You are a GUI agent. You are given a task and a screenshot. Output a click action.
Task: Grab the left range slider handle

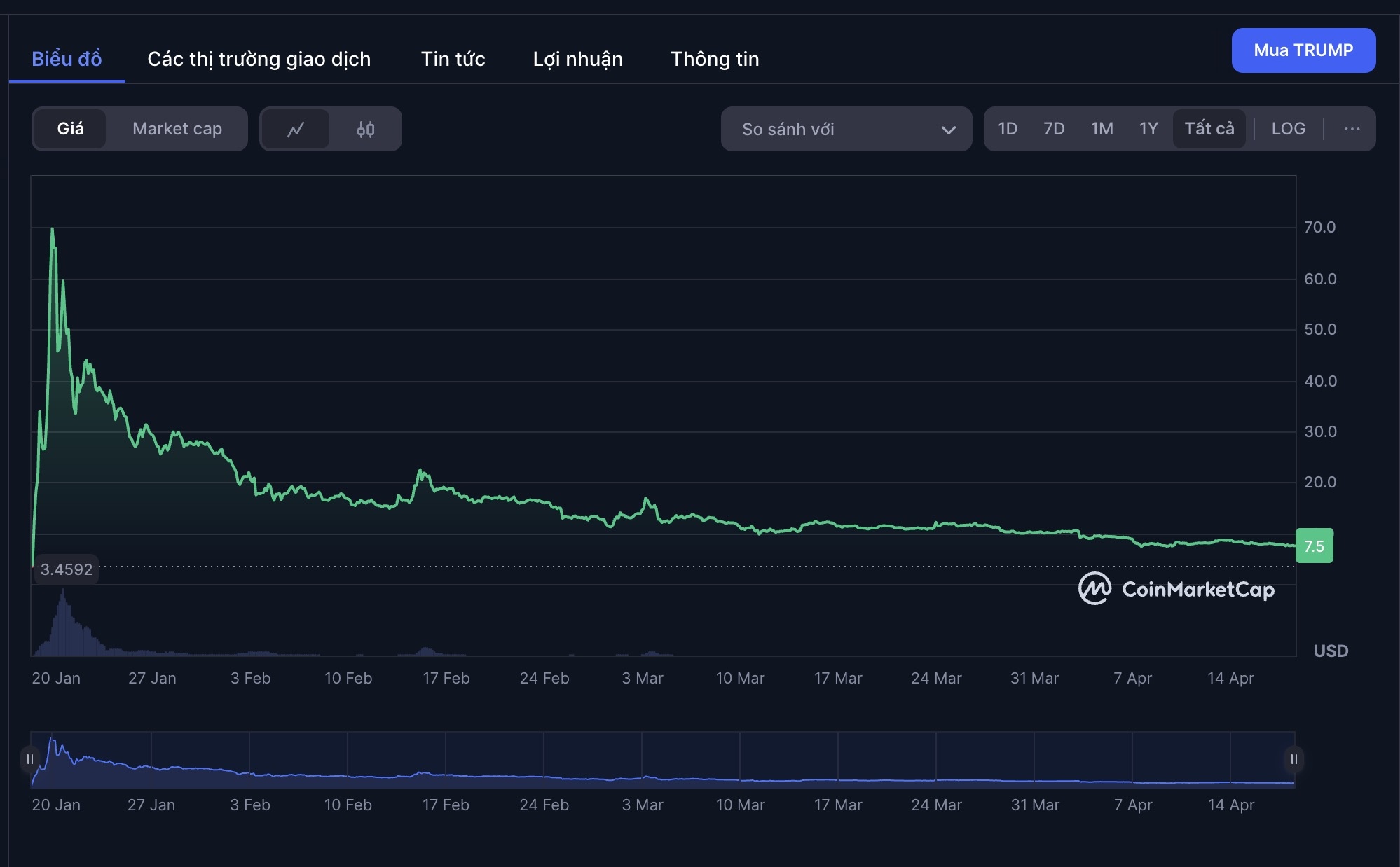30,759
